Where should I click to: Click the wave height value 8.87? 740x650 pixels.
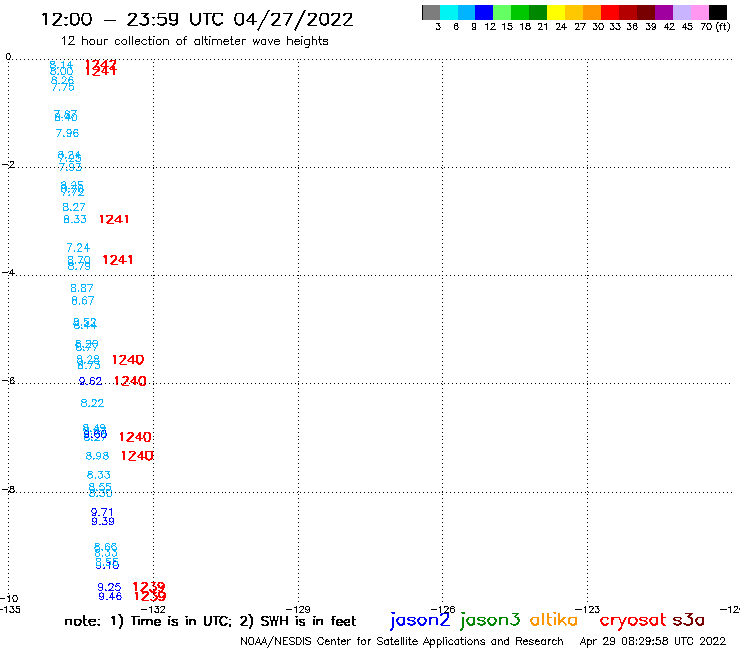pyautogui.click(x=82, y=288)
